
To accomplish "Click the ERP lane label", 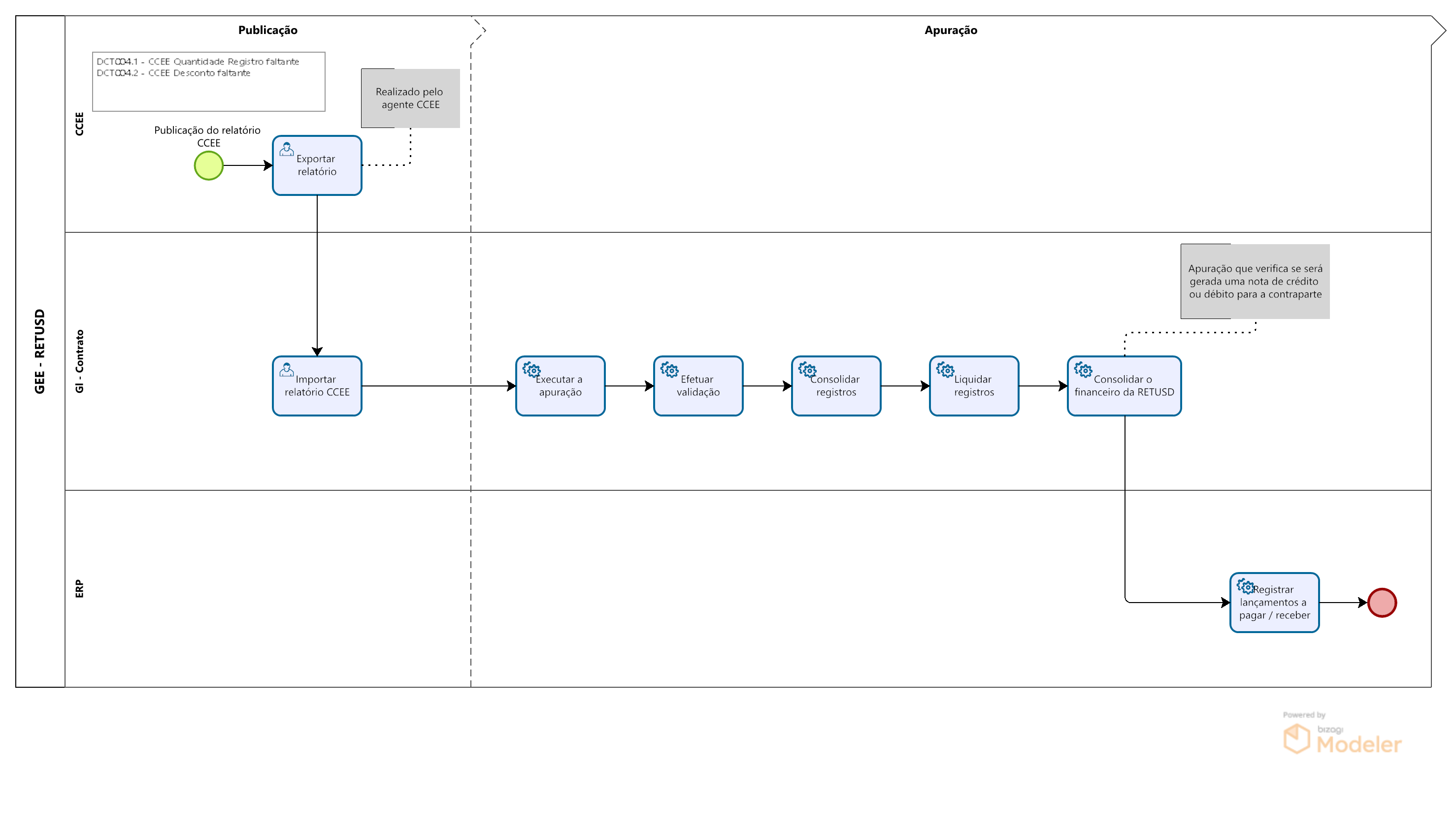I will point(79,588).
